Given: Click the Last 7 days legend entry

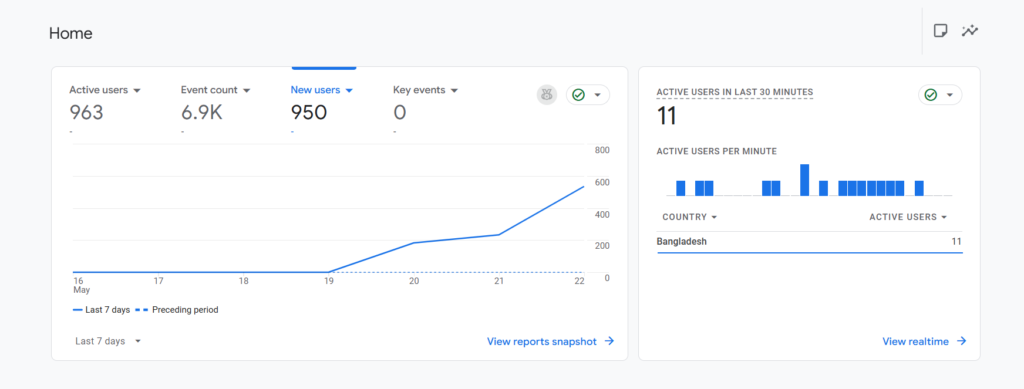Looking at the screenshot, I should point(101,310).
